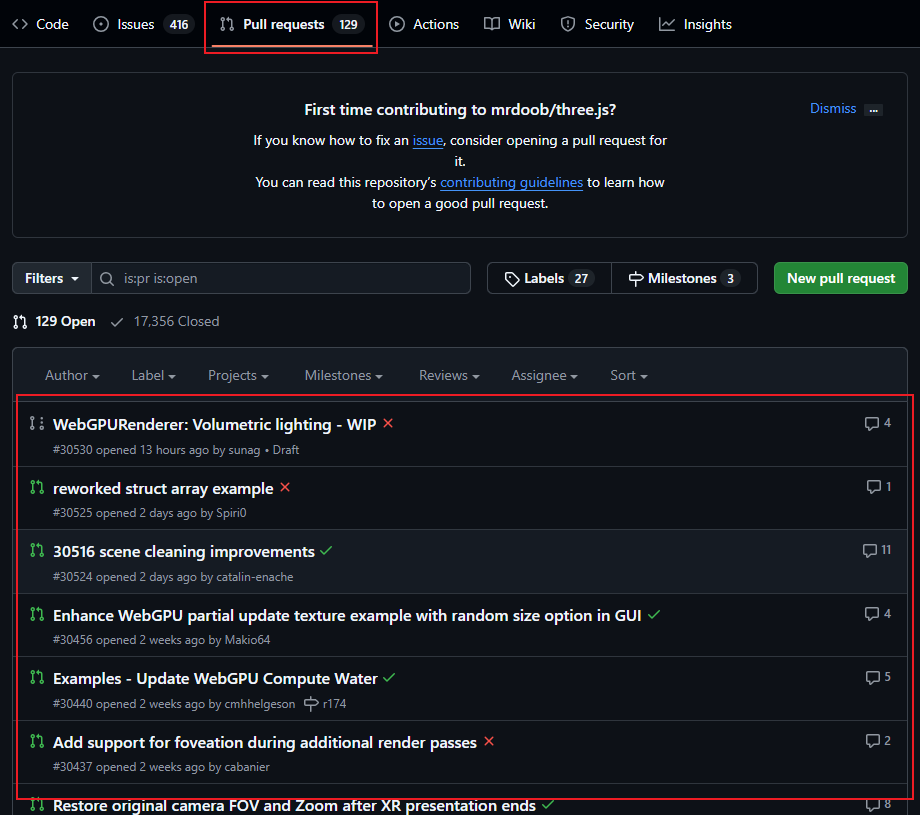Open author catalin-enache's pull requests

[255, 577]
